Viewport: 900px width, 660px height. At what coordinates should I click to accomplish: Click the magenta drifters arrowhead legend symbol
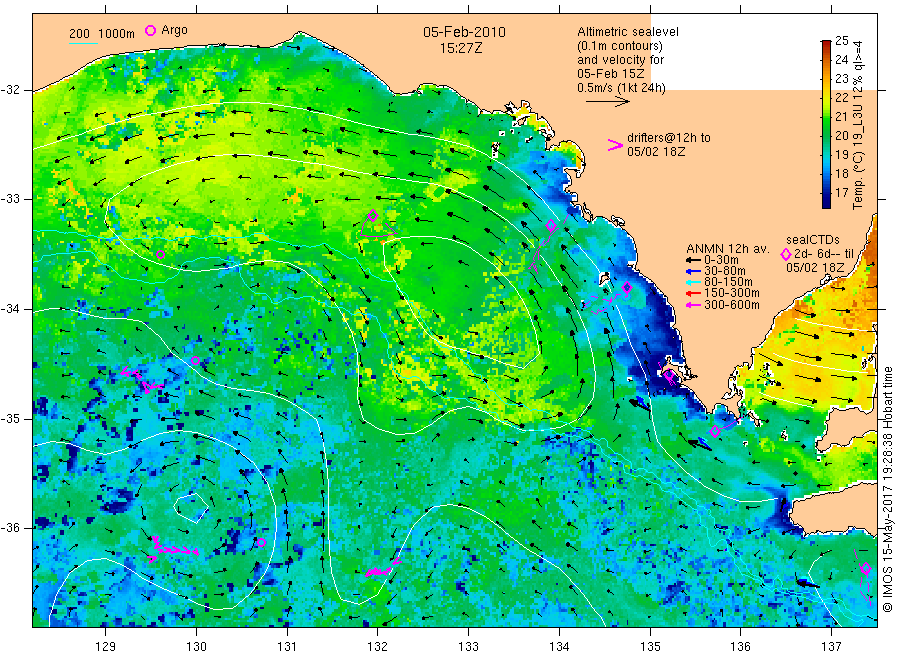(x=615, y=145)
